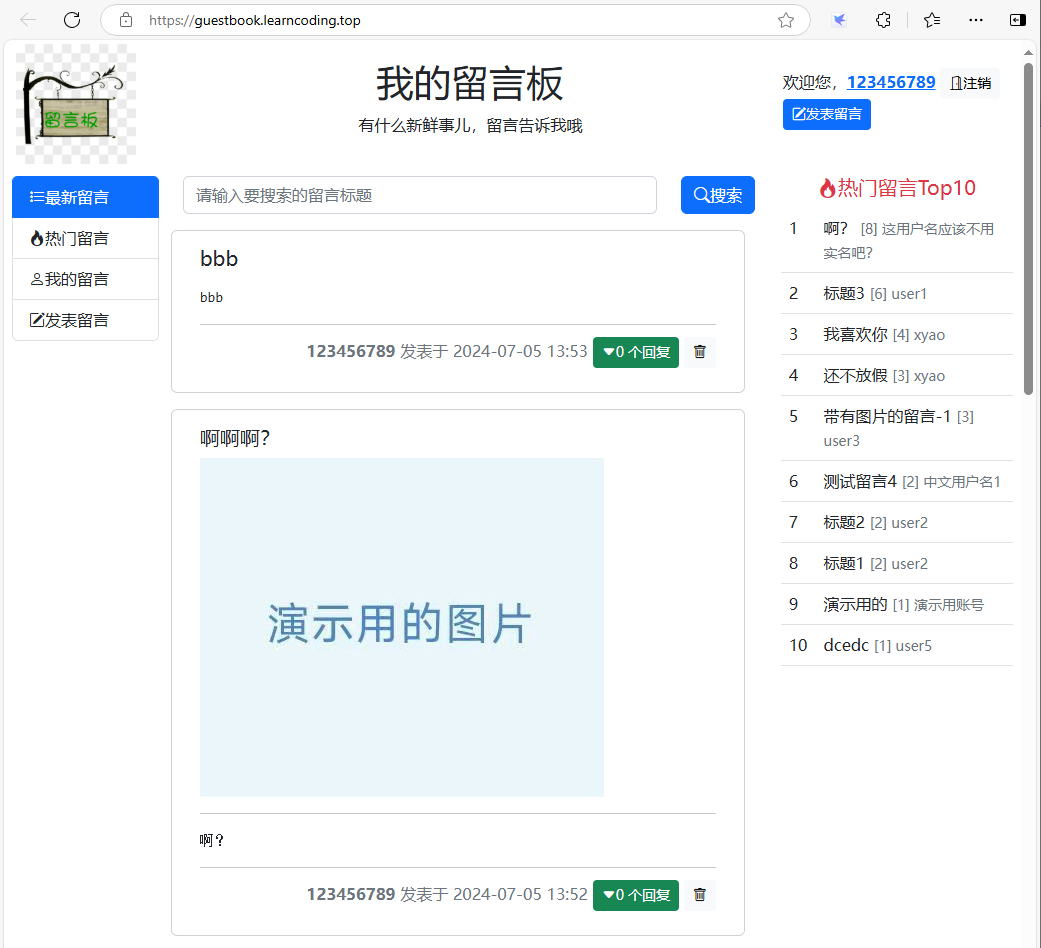This screenshot has height=948, width=1041.
Task: Open the browser extensions puzzle icon
Action: 883,20
